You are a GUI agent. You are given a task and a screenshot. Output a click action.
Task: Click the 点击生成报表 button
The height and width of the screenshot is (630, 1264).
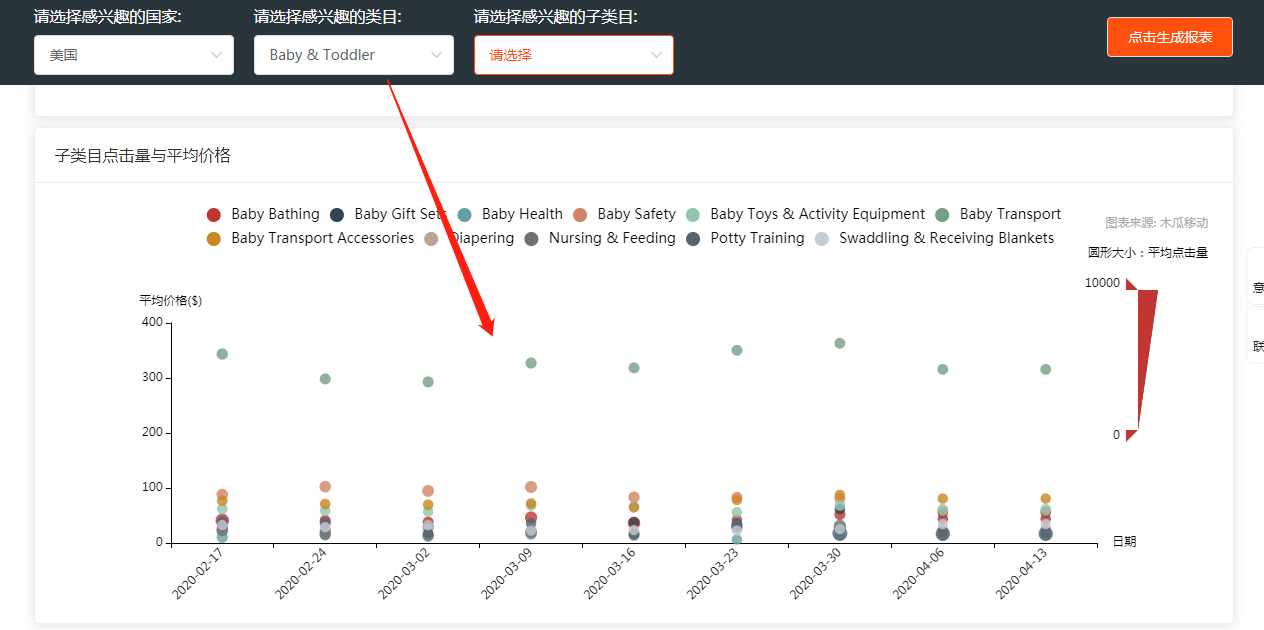[1170, 37]
